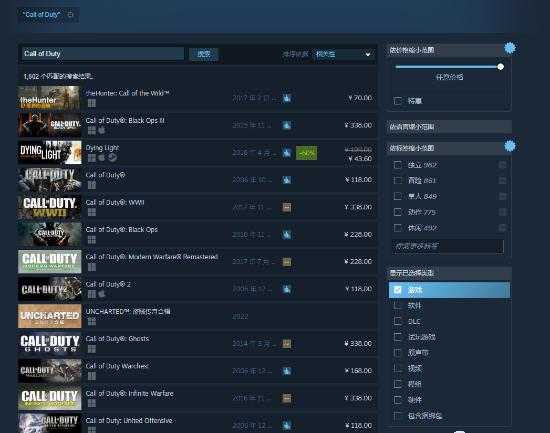This screenshot has width=550, height=433.
Task: Click the mixed review icon for Infinite Warfare
Action: (287, 398)
